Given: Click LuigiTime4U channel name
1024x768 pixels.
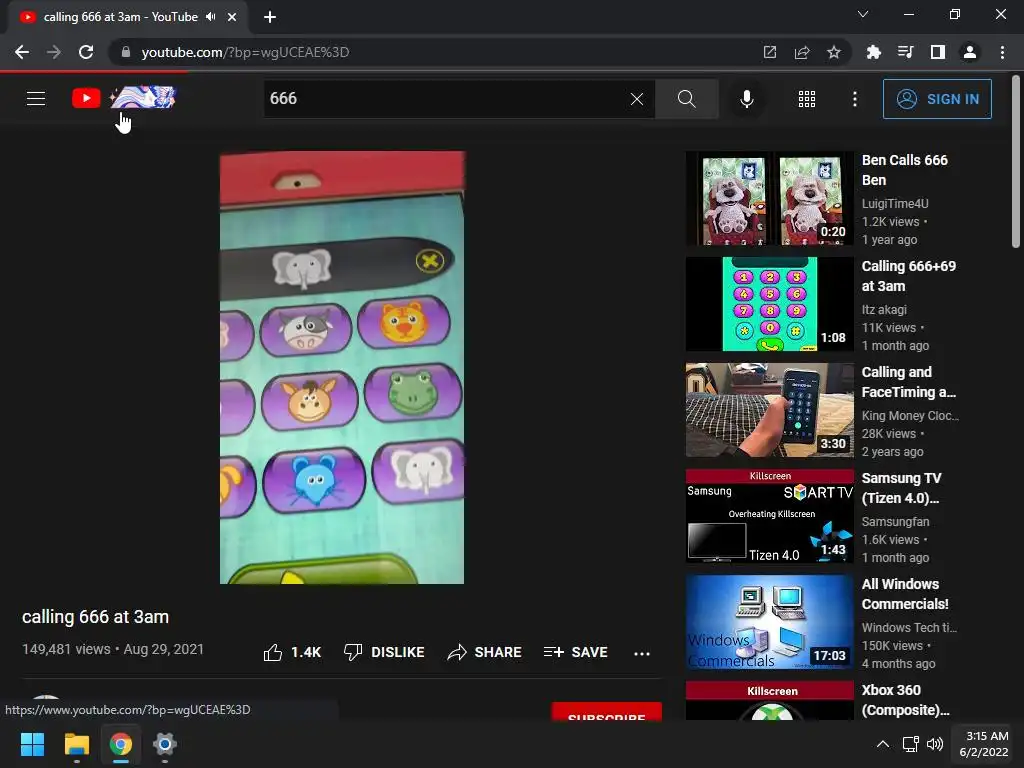Looking at the screenshot, I should 895,204.
